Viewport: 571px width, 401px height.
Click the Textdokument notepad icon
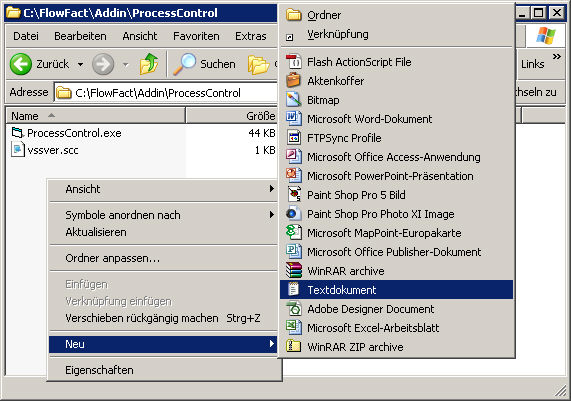point(294,290)
